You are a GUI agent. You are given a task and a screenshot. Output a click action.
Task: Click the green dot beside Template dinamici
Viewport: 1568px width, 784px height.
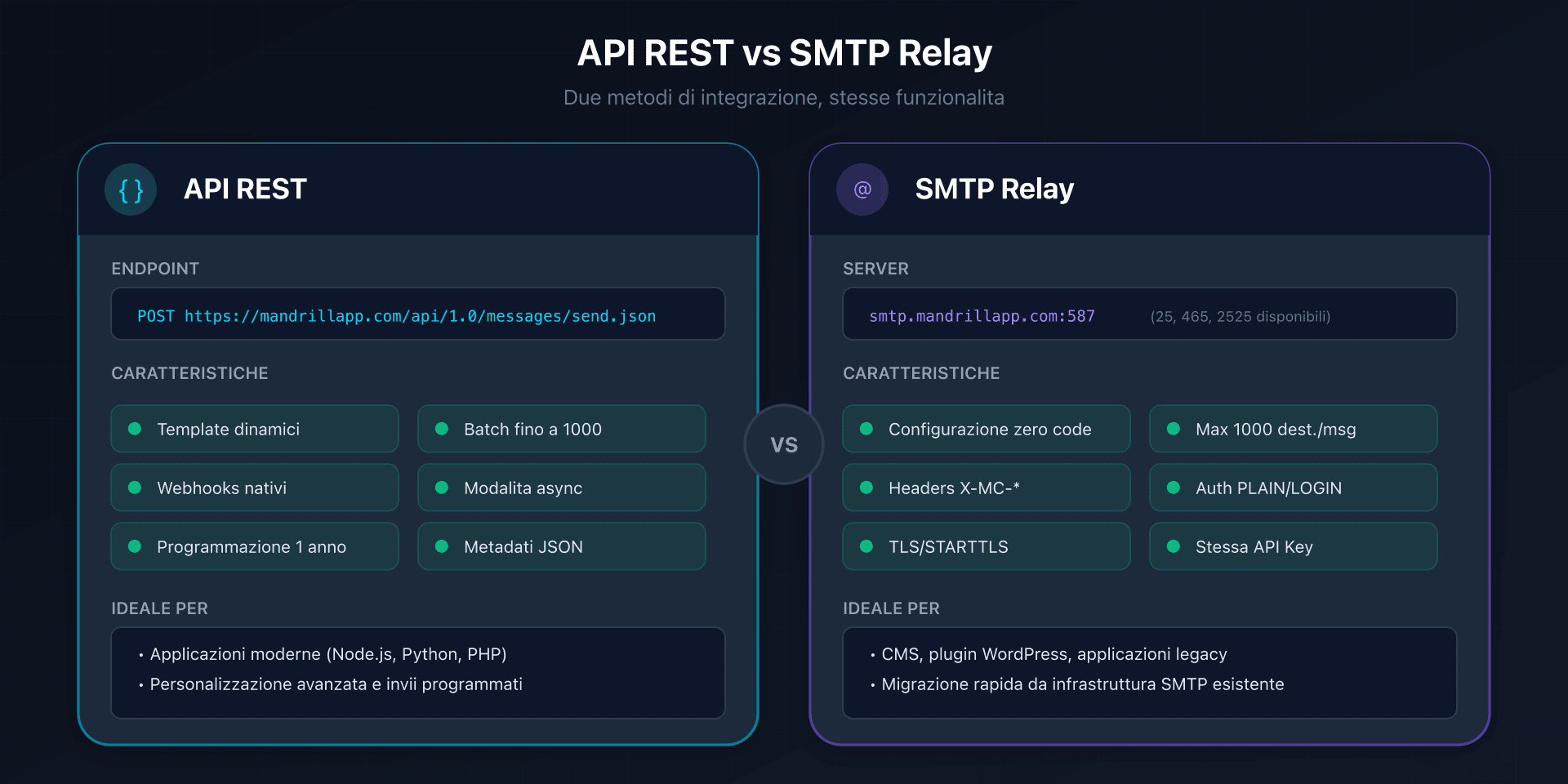136,428
